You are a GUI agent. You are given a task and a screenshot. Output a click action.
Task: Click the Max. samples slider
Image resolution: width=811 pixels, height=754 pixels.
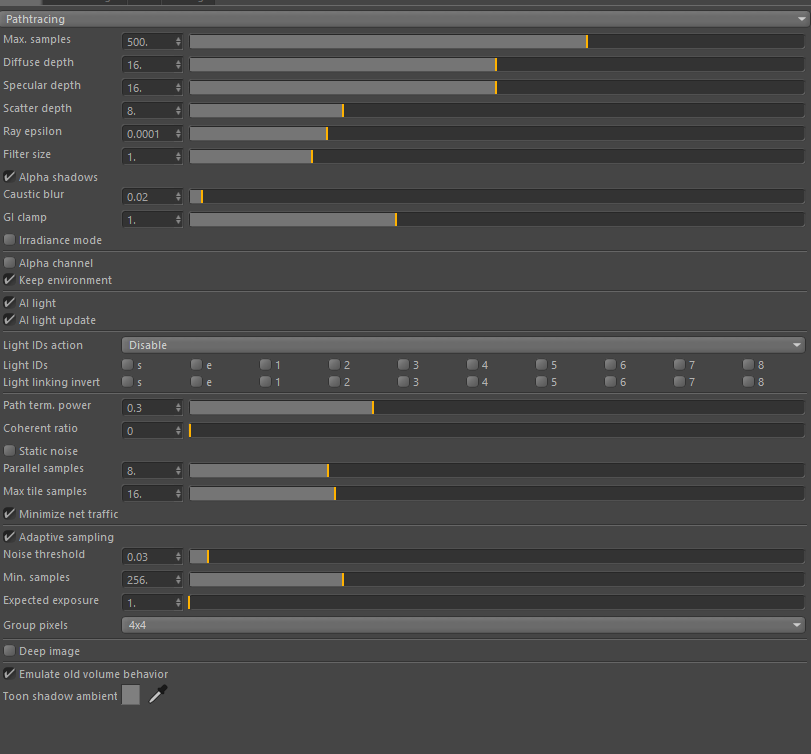coord(497,41)
